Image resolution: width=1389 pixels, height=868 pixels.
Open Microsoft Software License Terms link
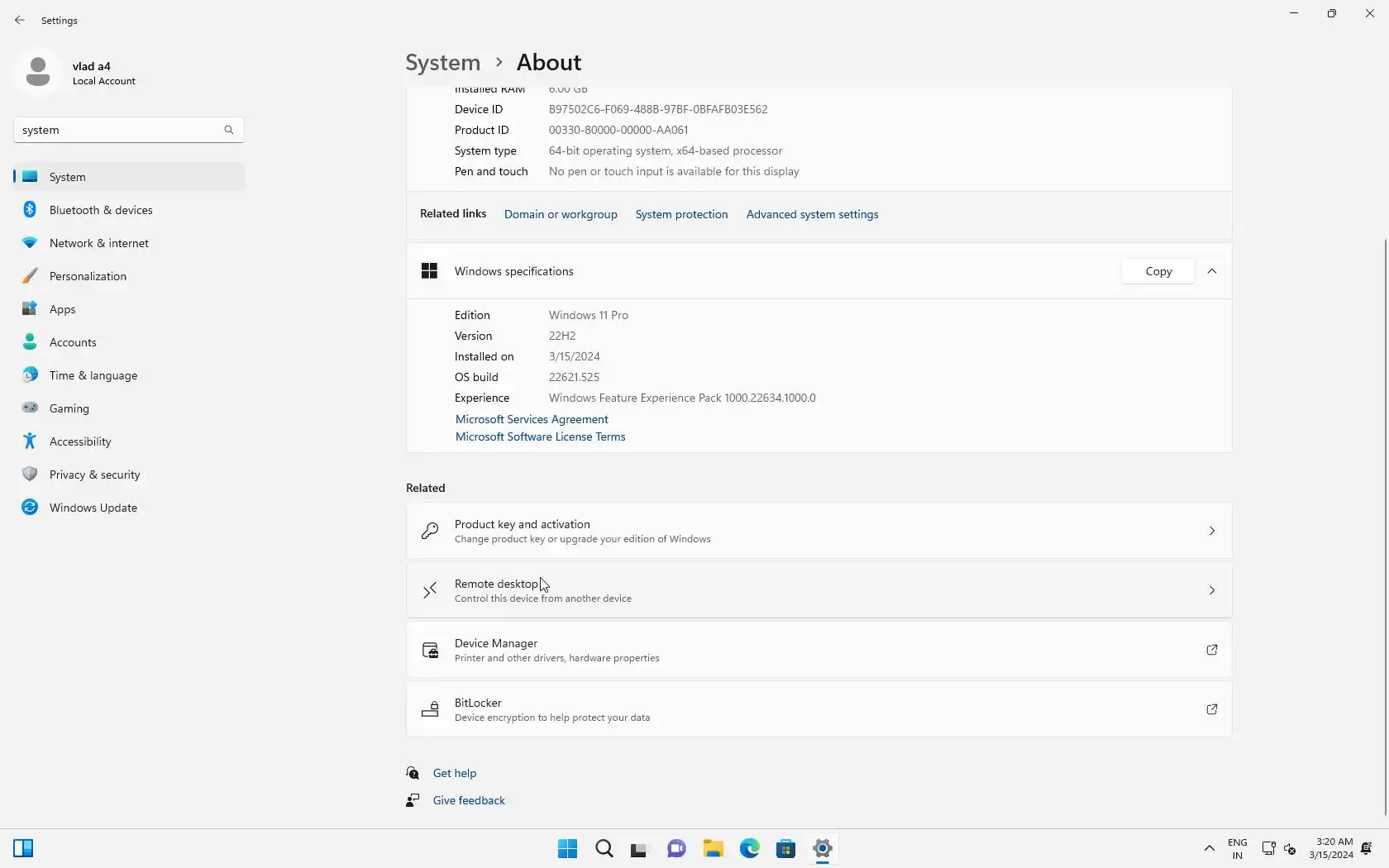point(540,436)
